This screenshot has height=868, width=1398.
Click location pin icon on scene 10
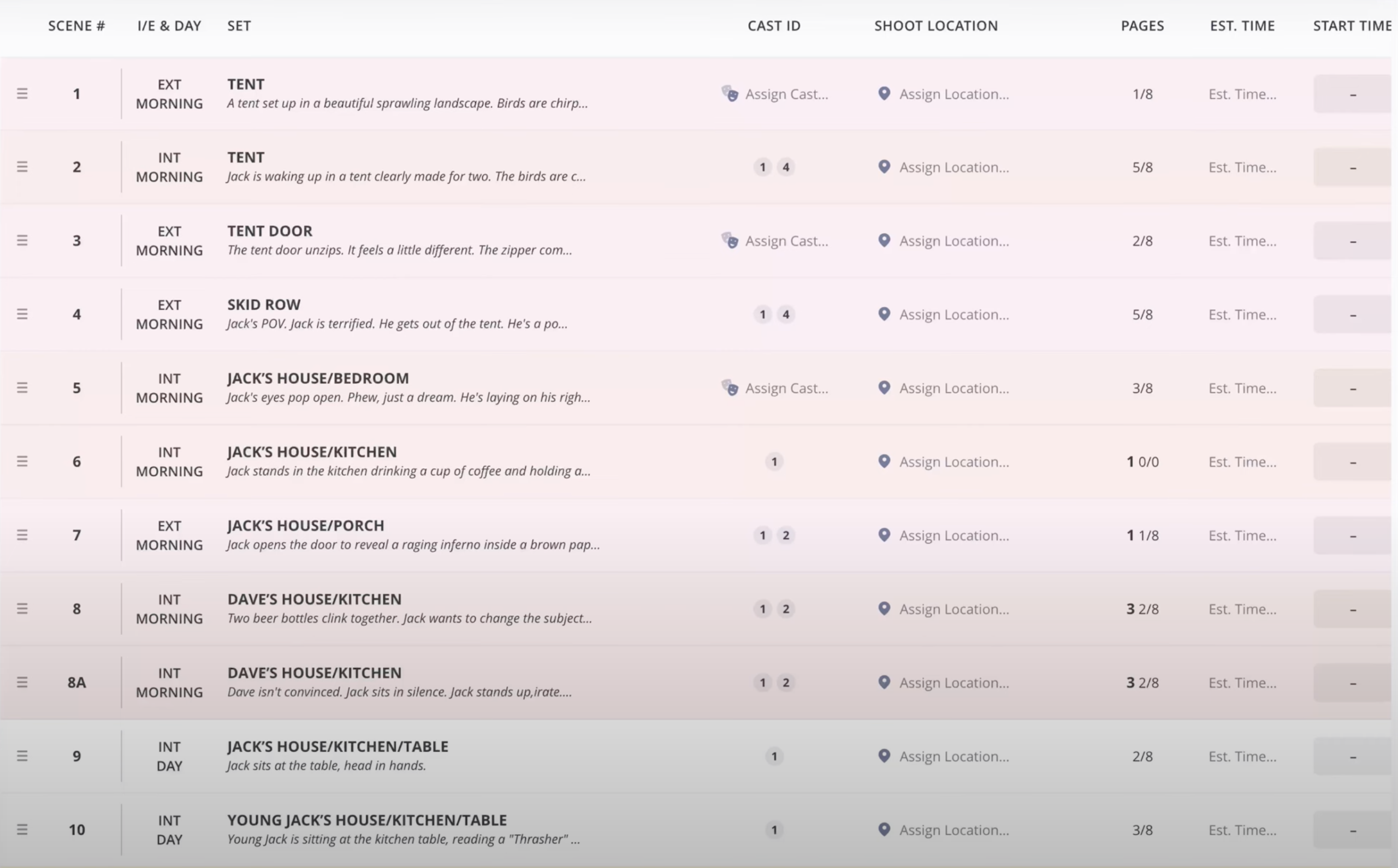pos(884,829)
